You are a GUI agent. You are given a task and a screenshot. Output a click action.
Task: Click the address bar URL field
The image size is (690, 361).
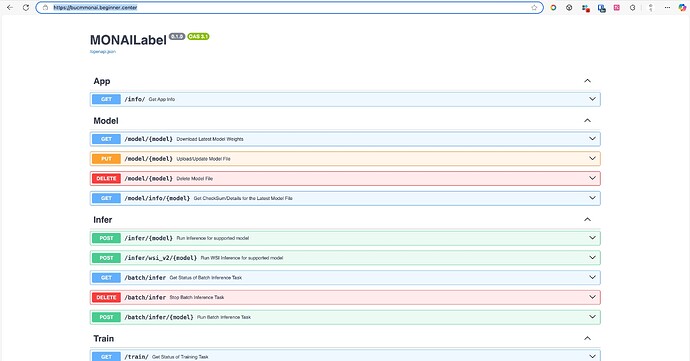tap(290, 7)
